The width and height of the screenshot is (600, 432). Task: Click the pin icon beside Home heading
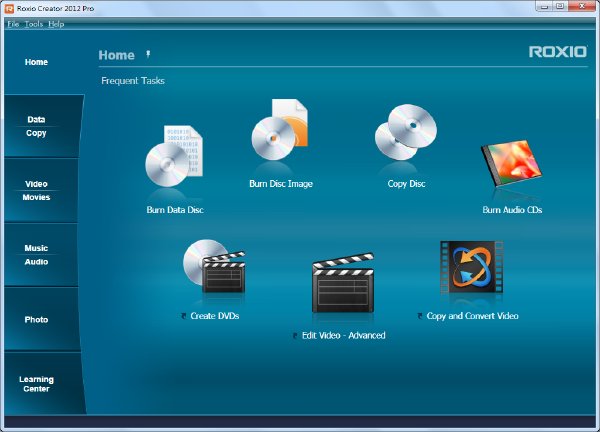tap(148, 54)
